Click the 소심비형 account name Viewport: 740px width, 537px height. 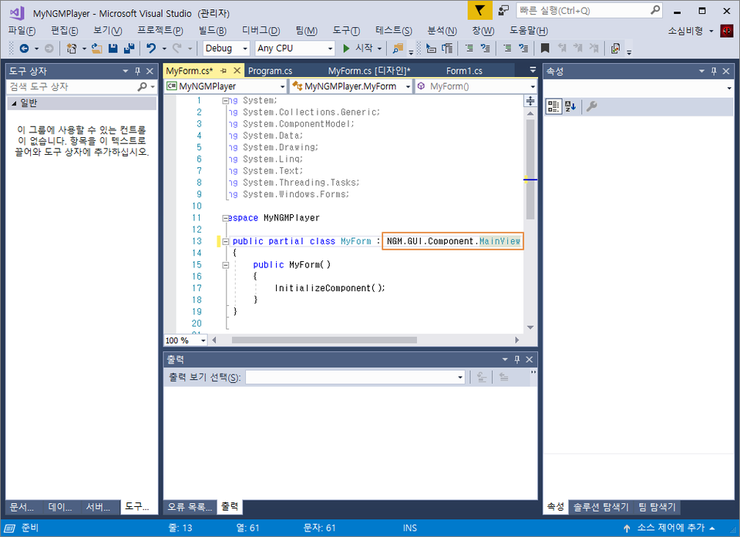point(685,31)
